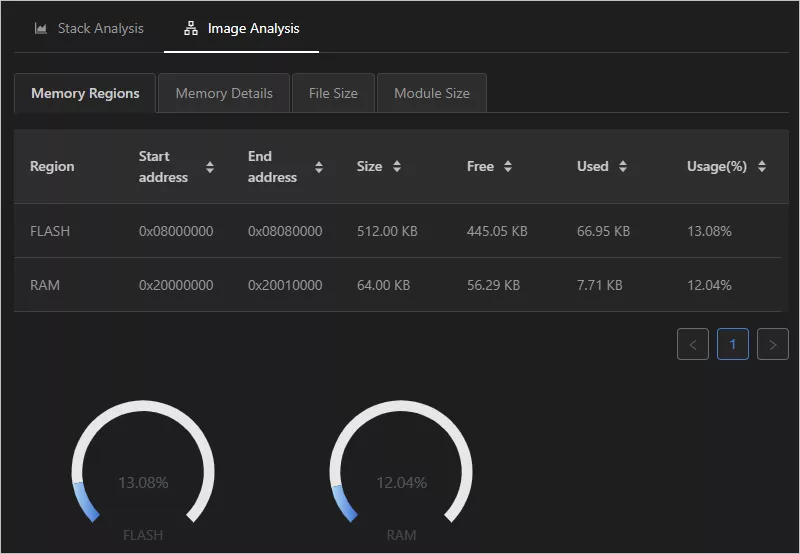
Task: Switch to the Stack Analysis tab
Action: 89,29
